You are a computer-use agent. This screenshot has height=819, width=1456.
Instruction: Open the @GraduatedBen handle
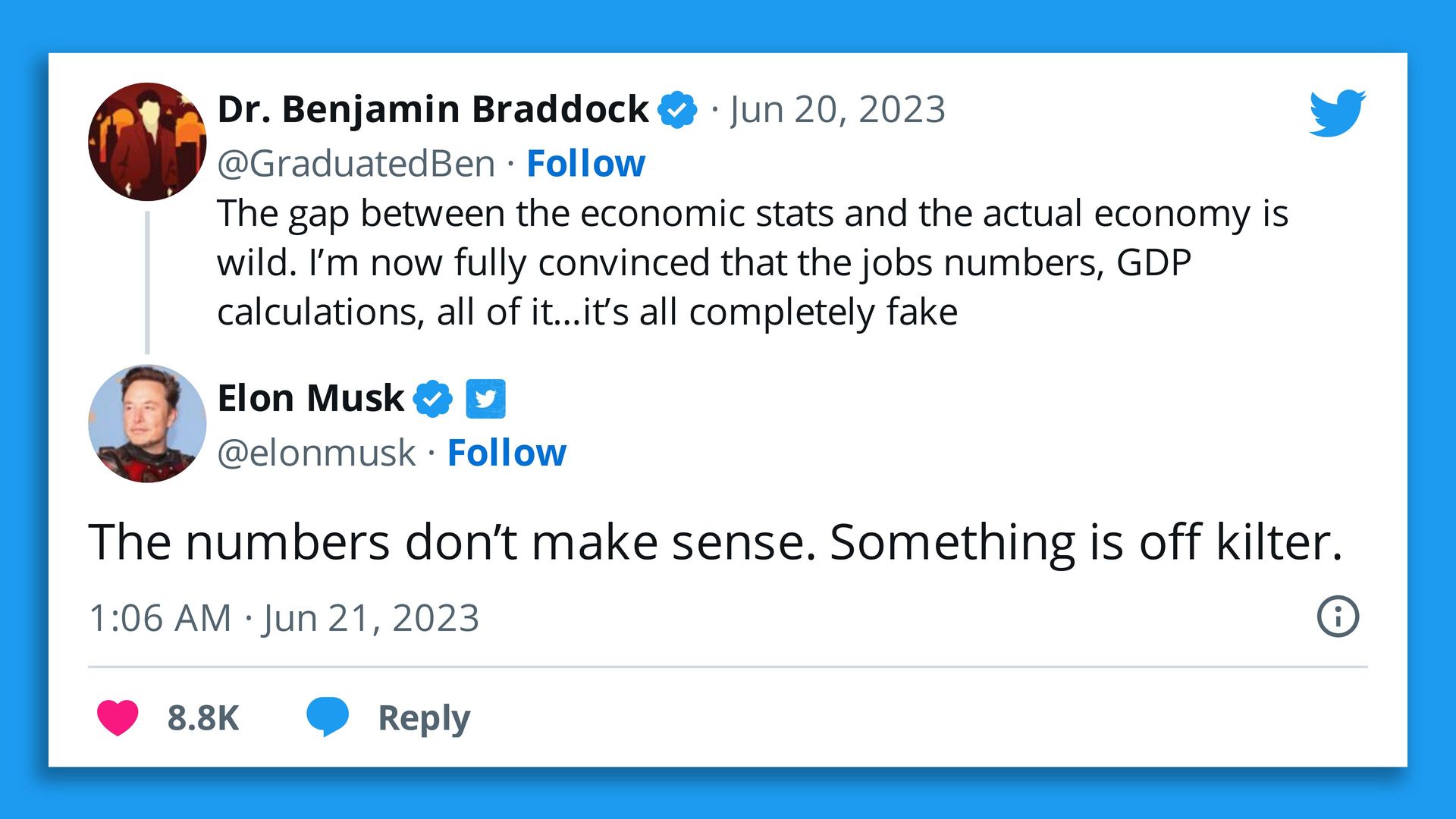(x=356, y=164)
